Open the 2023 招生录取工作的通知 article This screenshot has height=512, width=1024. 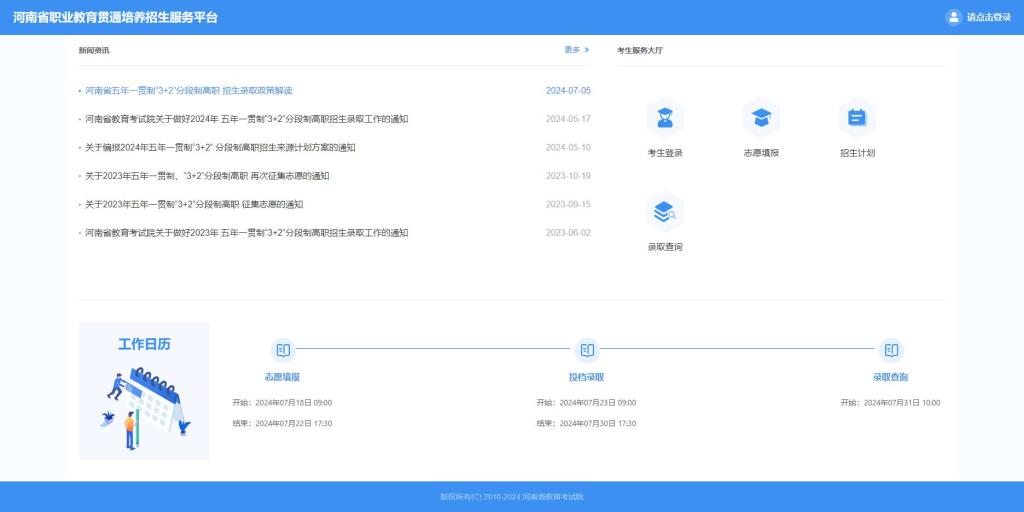pos(246,233)
